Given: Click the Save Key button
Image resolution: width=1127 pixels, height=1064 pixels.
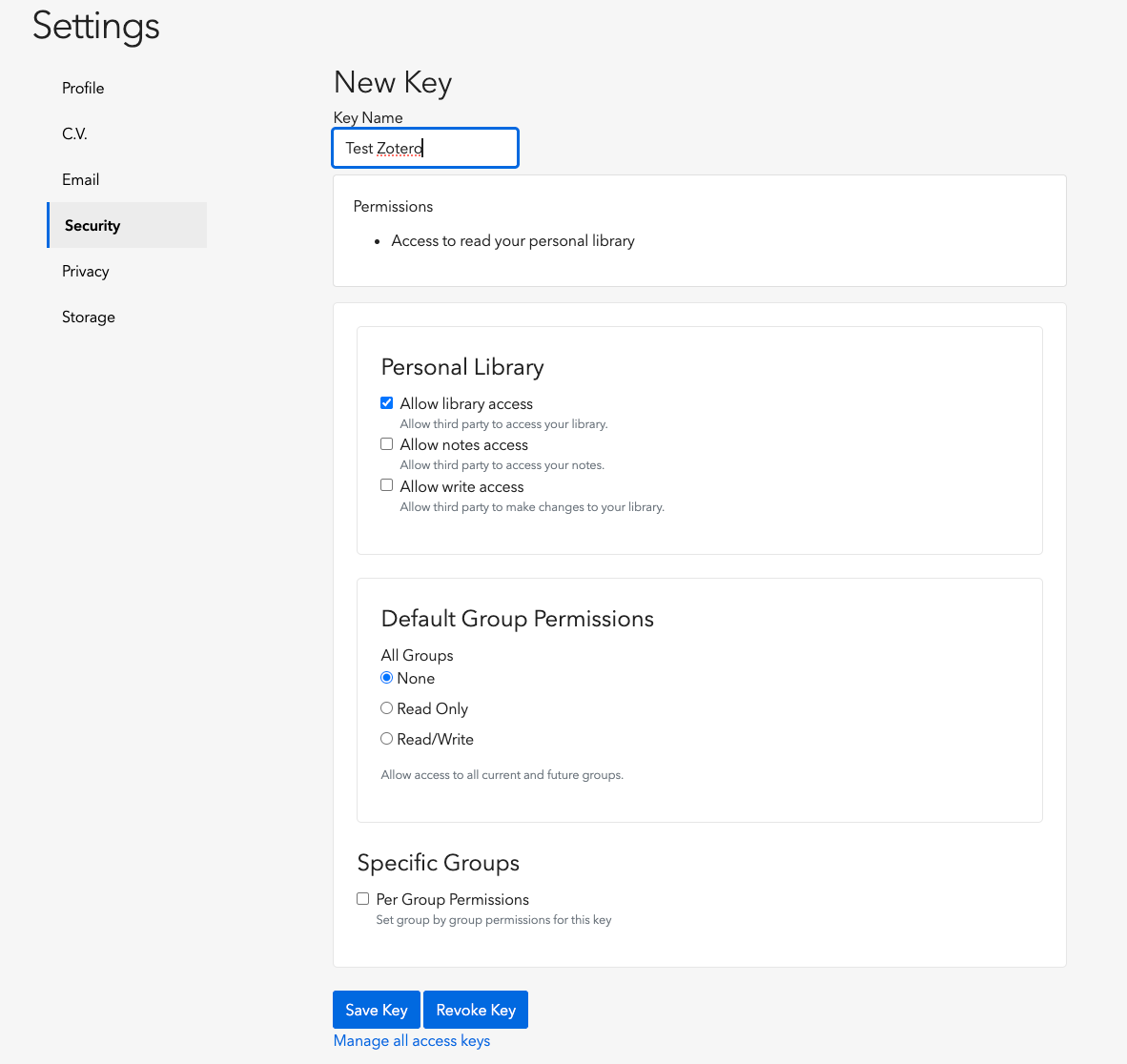Looking at the screenshot, I should (x=376, y=1010).
